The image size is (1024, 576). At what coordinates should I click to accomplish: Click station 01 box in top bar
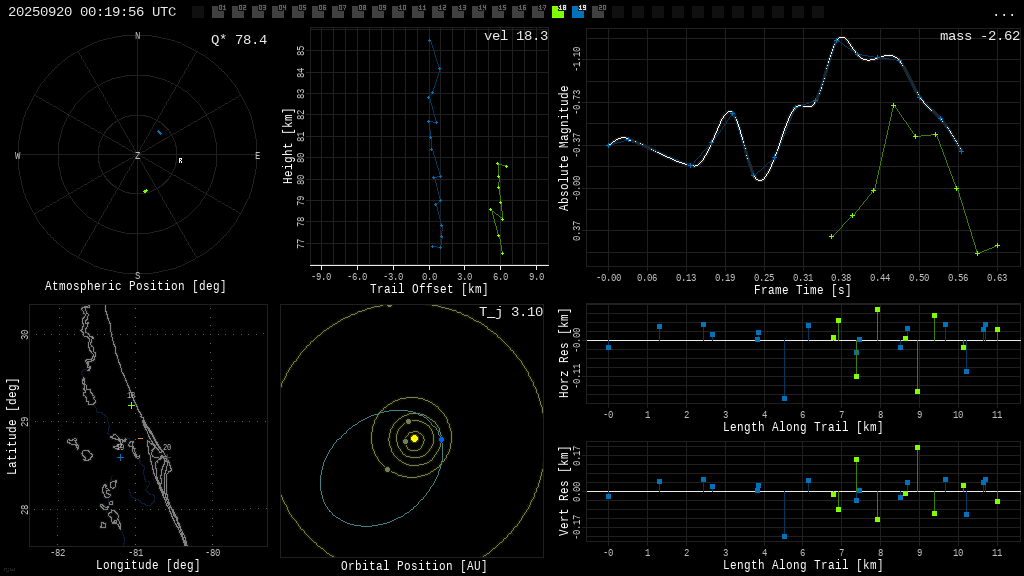pyautogui.click(x=218, y=12)
